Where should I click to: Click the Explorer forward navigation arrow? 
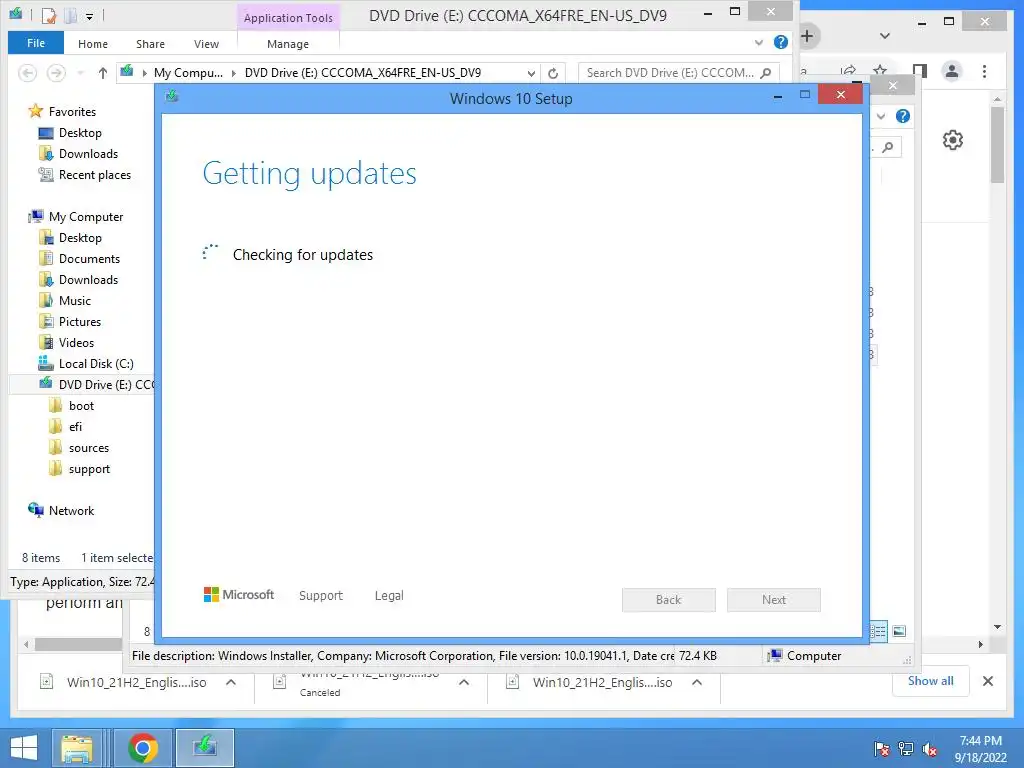[56, 72]
